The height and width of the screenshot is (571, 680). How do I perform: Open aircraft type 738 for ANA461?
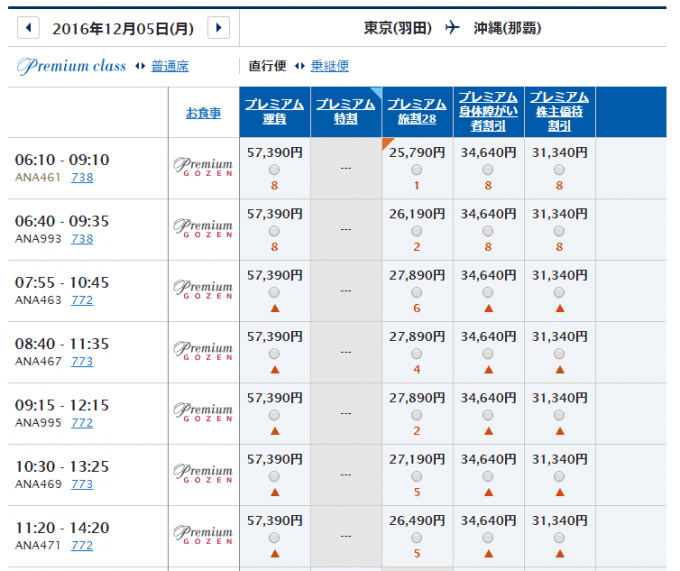(82, 177)
